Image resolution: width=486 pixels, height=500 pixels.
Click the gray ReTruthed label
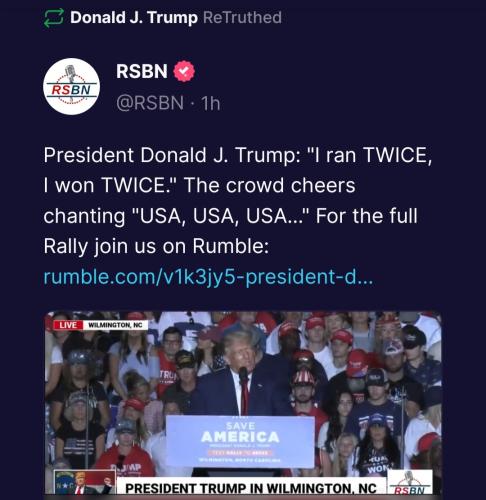(242, 17)
